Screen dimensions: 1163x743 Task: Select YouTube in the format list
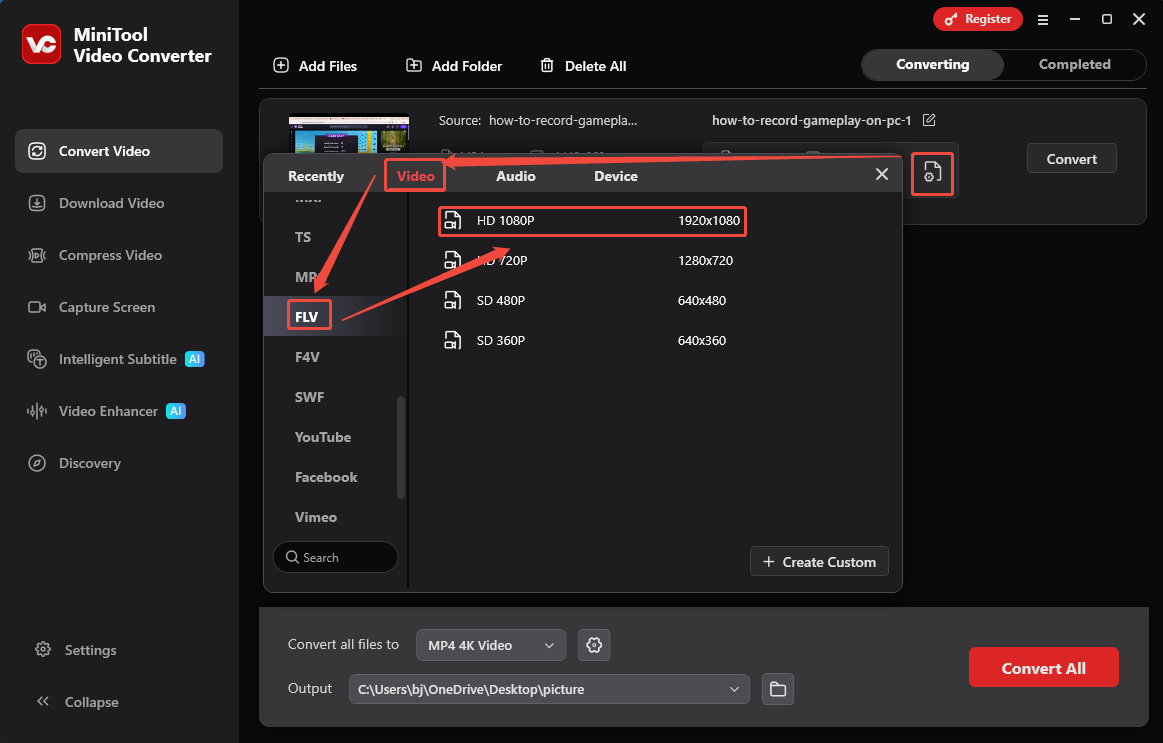323,437
